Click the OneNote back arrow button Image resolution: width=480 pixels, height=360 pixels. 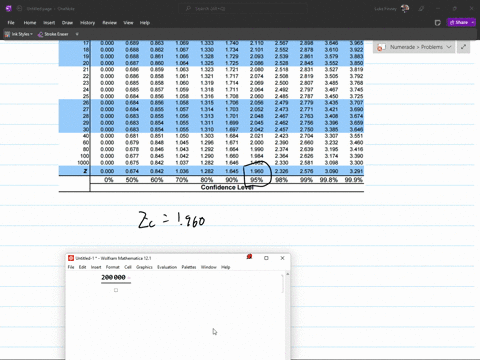(19, 9)
